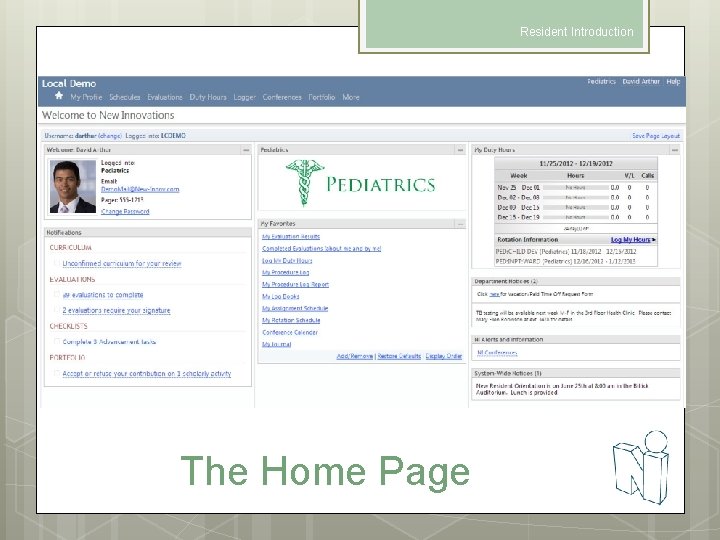Screen dimensions: 720x540
Task: Open the Schedules menu
Action: click(125, 97)
